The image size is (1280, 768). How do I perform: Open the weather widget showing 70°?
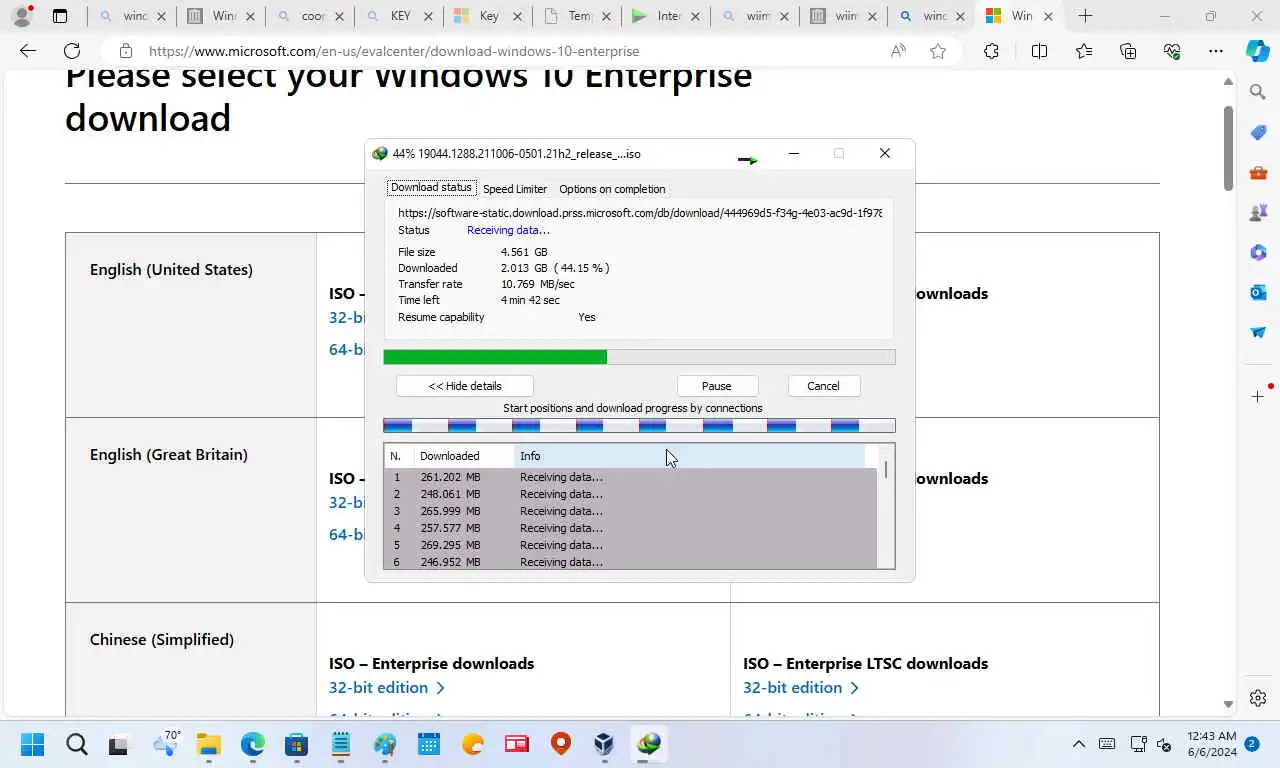[165, 743]
